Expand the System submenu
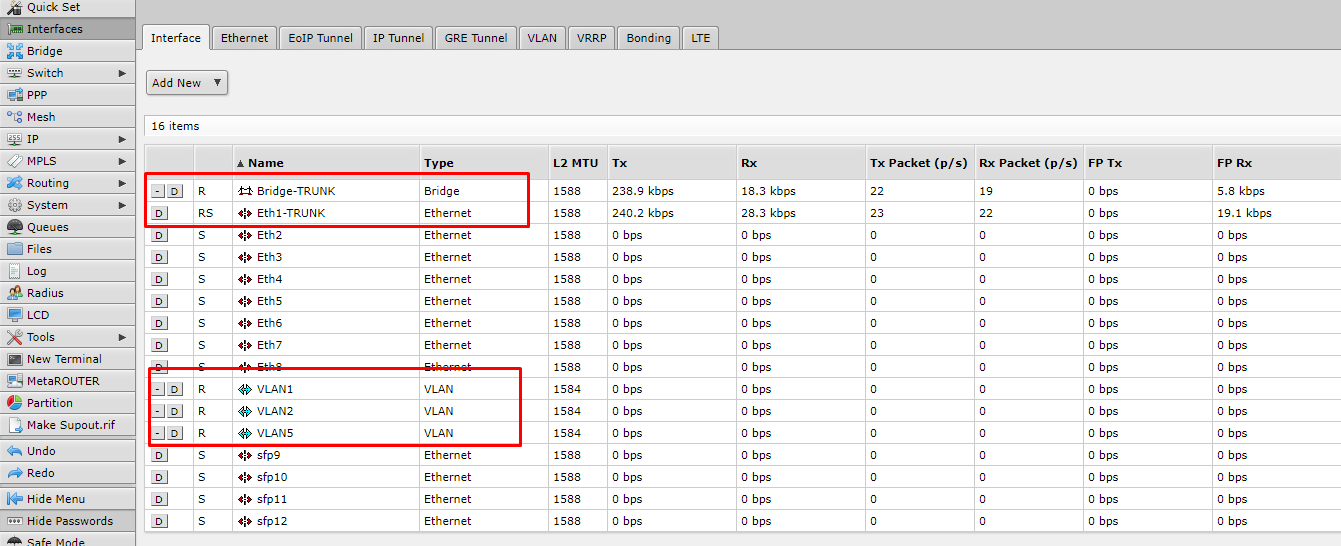Image resolution: width=1341 pixels, height=546 pixels. coord(122,205)
